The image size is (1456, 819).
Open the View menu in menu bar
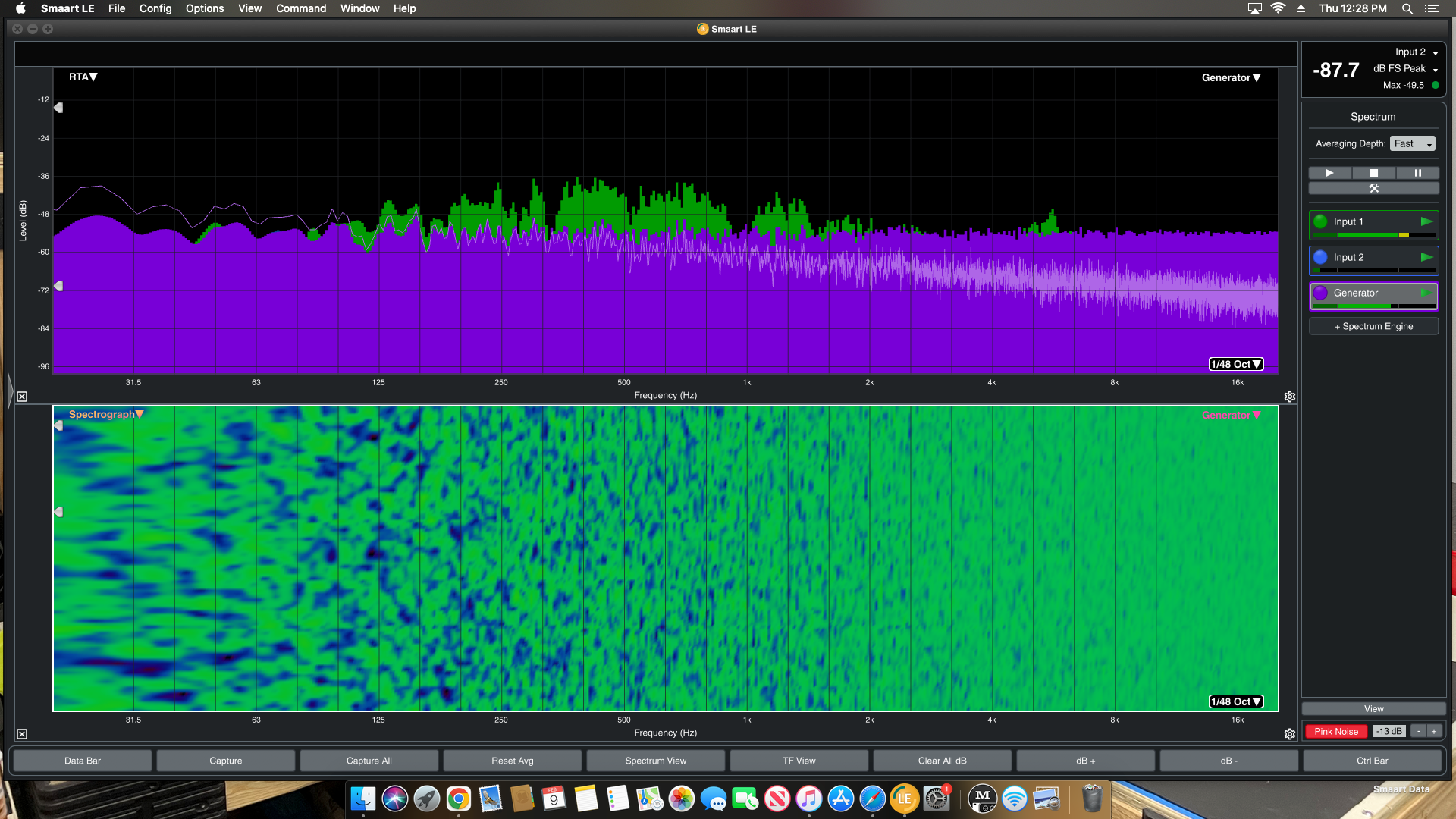tap(250, 8)
